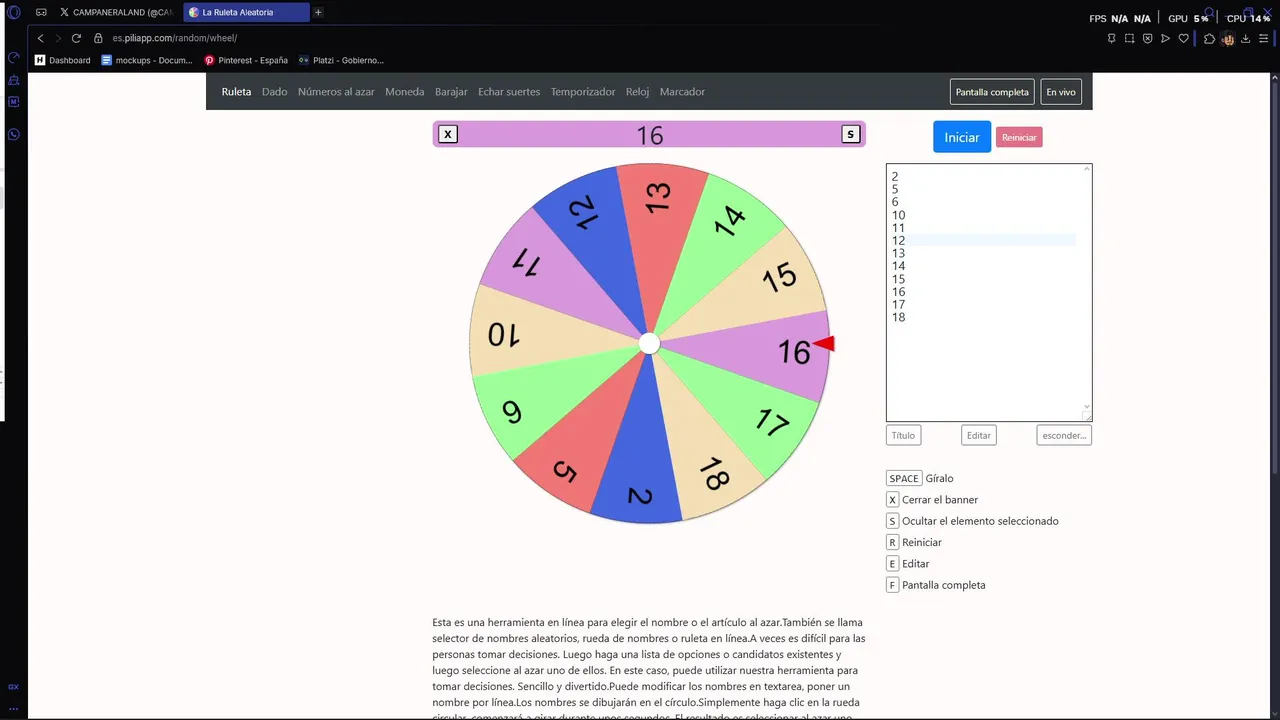Click the Título button
Screen dimensions: 1280x720
coord(903,435)
